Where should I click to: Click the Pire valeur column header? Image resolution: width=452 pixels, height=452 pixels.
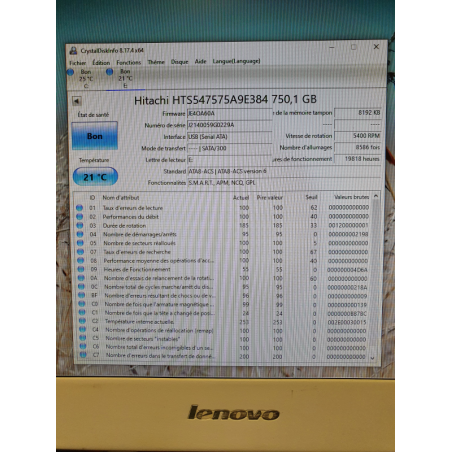pyautogui.click(x=270, y=197)
